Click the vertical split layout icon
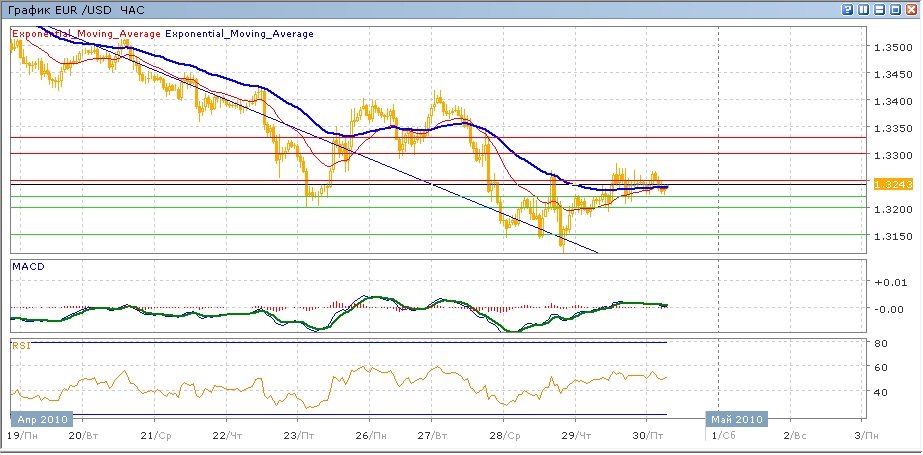The image size is (923, 455). 864,9
